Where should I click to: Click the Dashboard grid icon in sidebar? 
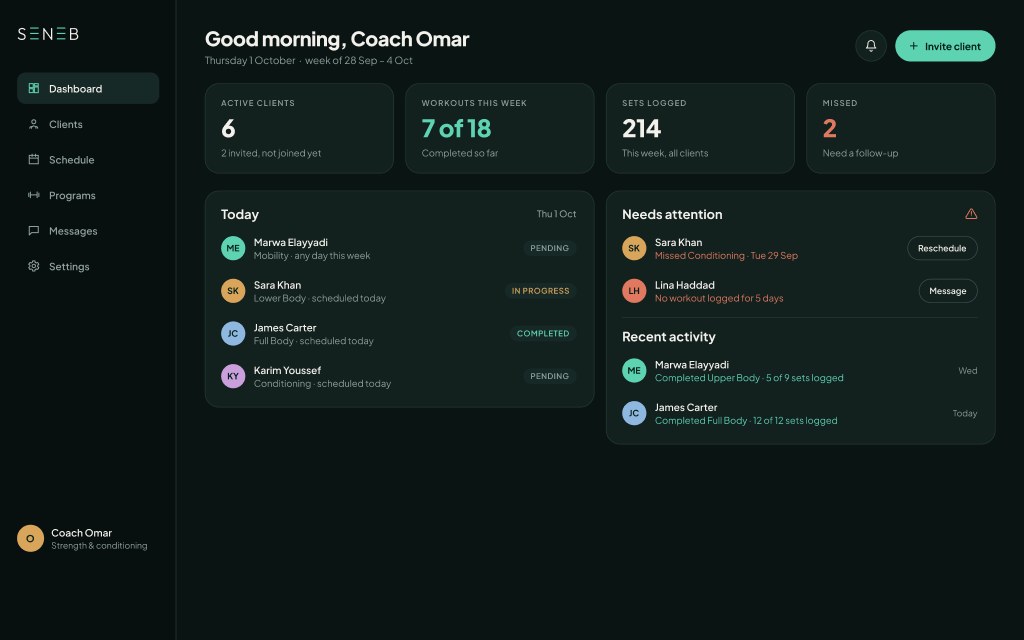[34, 88]
